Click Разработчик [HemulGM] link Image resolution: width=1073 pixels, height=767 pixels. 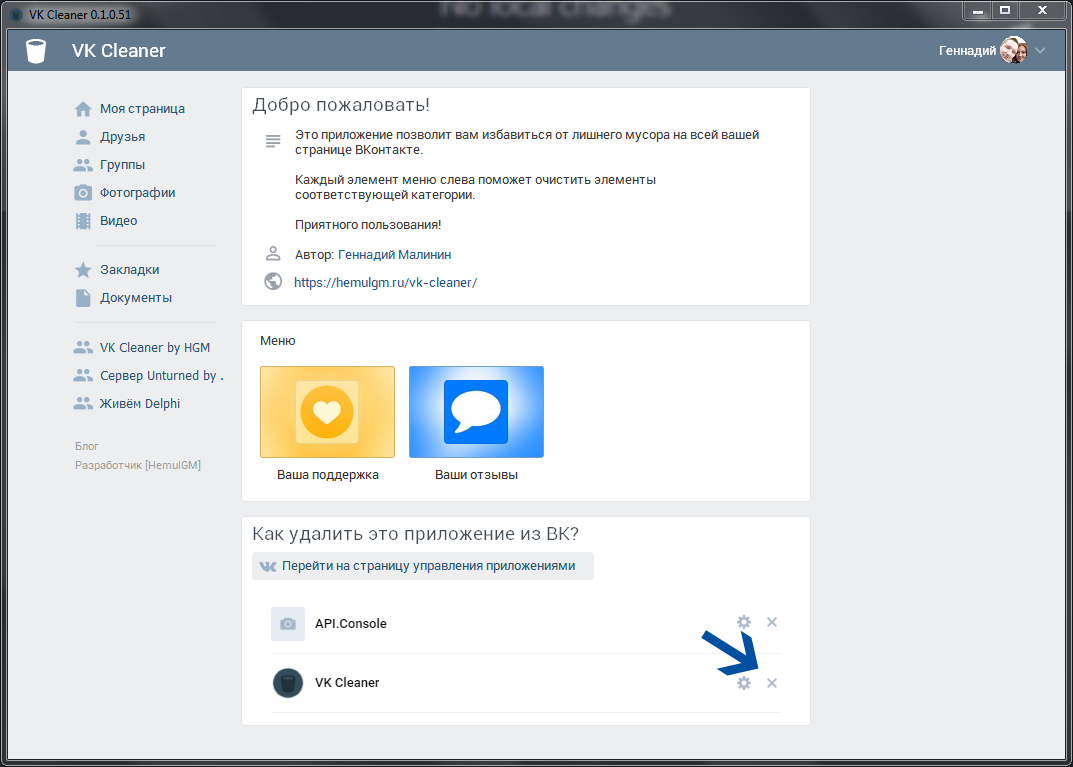[138, 465]
